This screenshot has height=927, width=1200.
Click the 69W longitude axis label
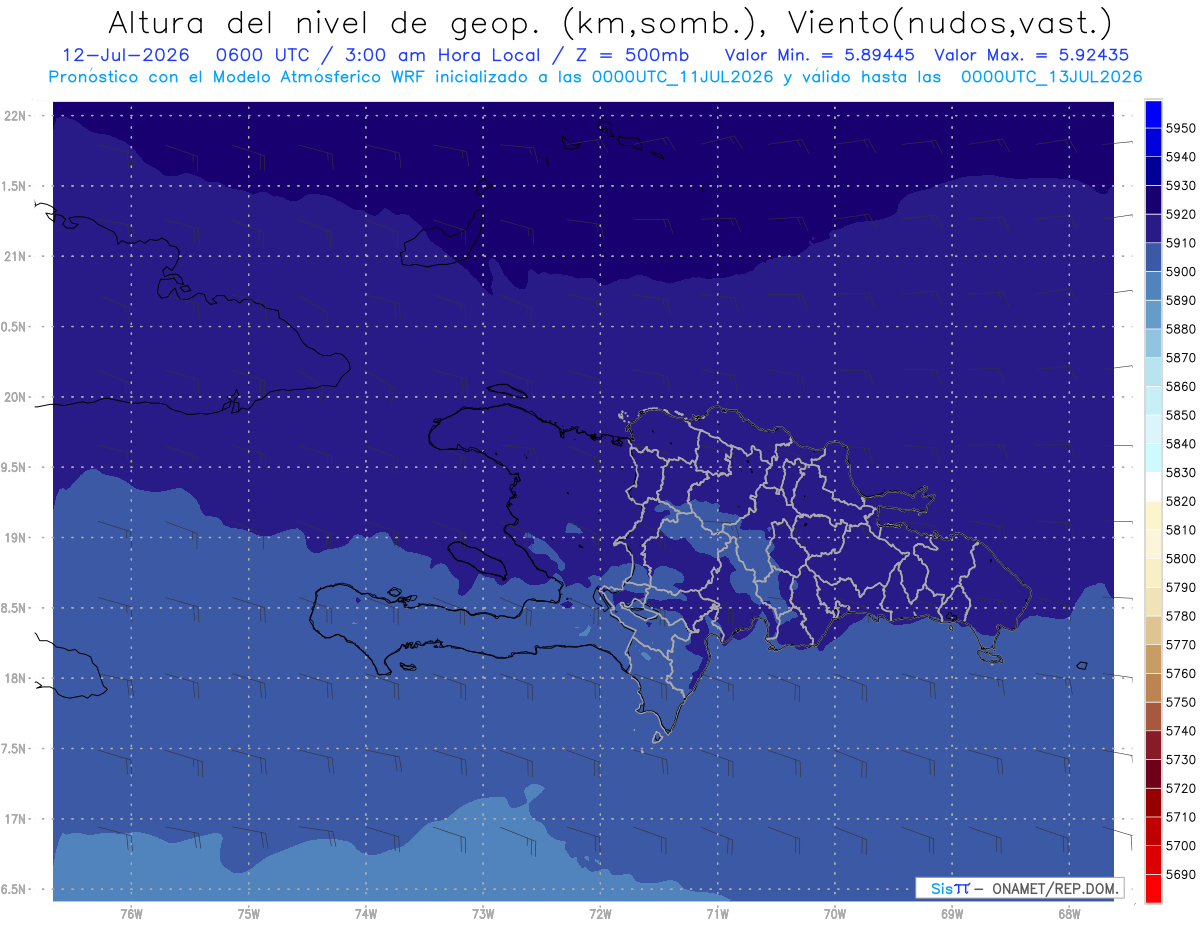pos(951,913)
